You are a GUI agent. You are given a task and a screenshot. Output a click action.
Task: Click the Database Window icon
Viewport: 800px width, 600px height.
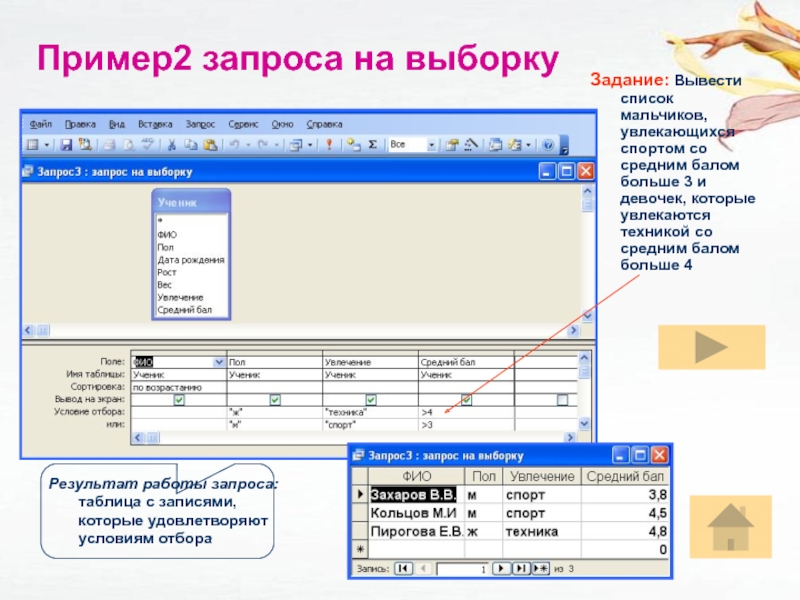pyautogui.click(x=495, y=145)
